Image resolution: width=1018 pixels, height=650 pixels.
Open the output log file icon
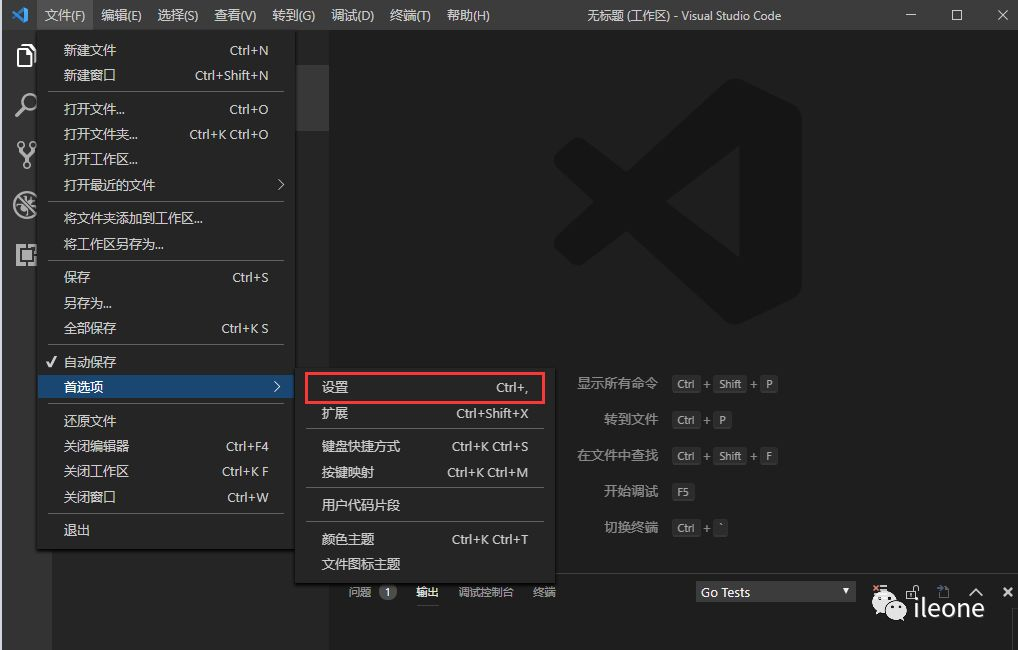coord(943,592)
